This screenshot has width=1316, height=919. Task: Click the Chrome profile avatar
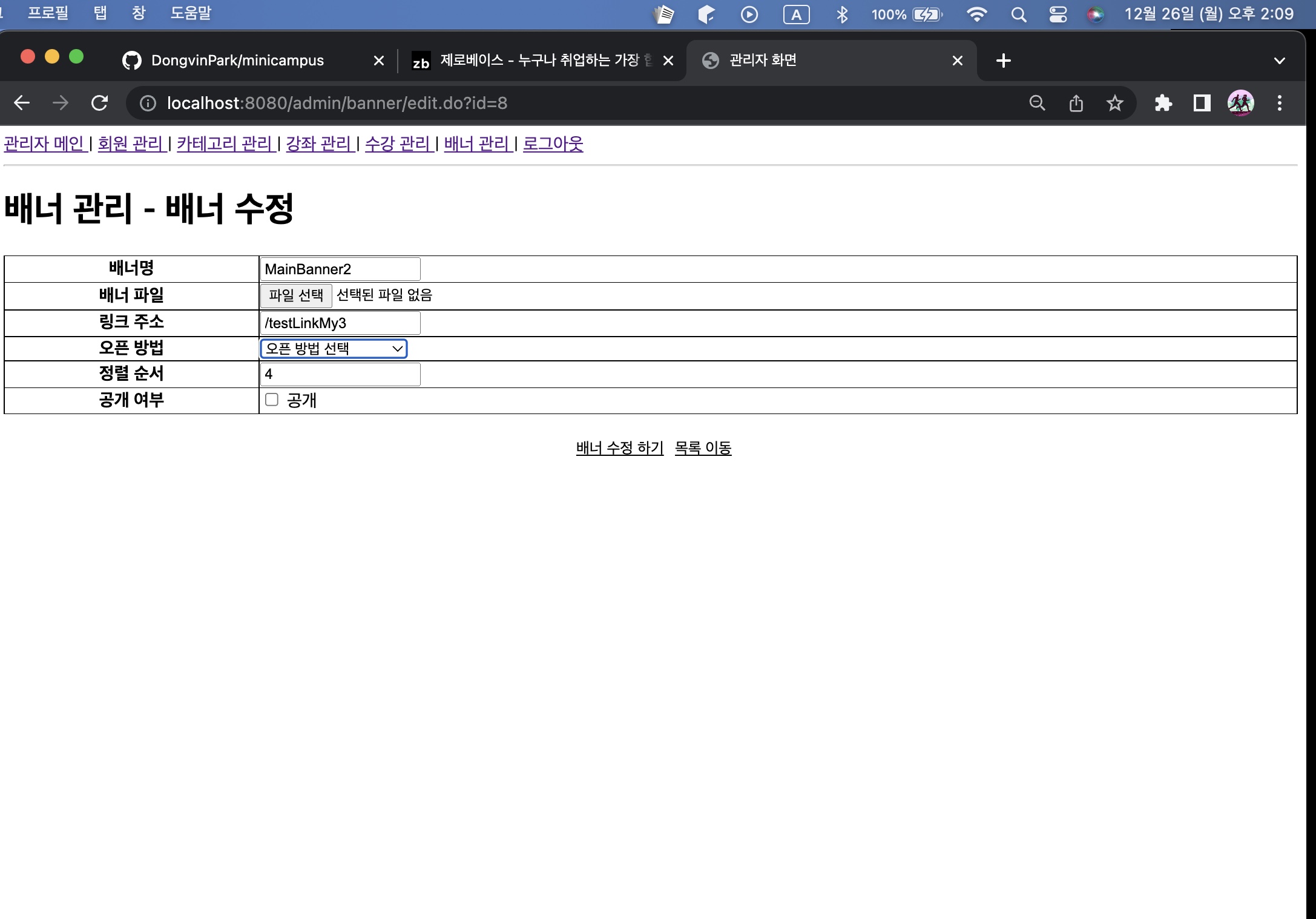[1242, 103]
